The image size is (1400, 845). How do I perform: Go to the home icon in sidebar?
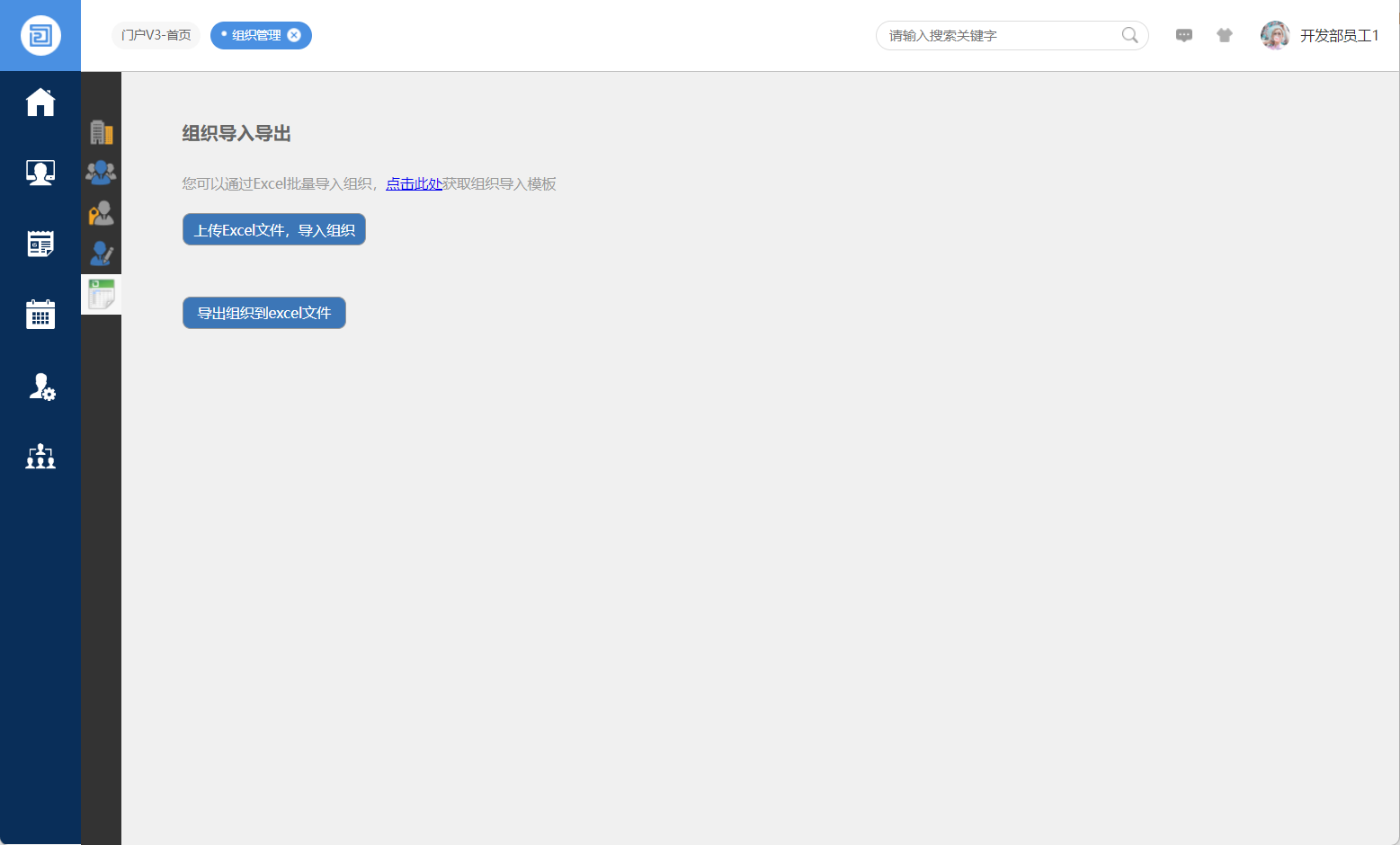point(40,102)
